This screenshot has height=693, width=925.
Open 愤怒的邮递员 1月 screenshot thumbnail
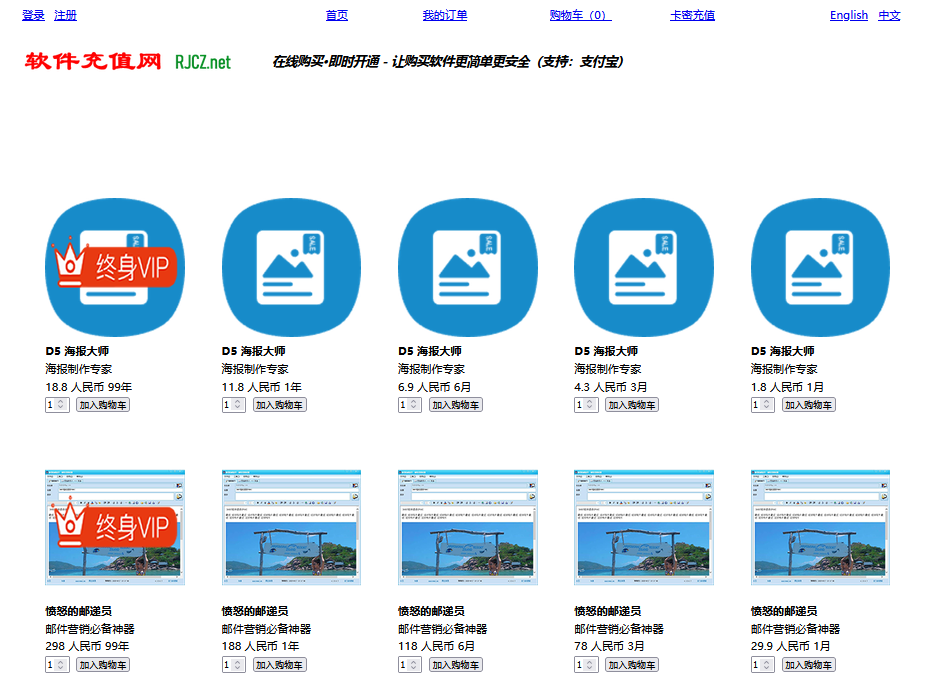pos(820,527)
